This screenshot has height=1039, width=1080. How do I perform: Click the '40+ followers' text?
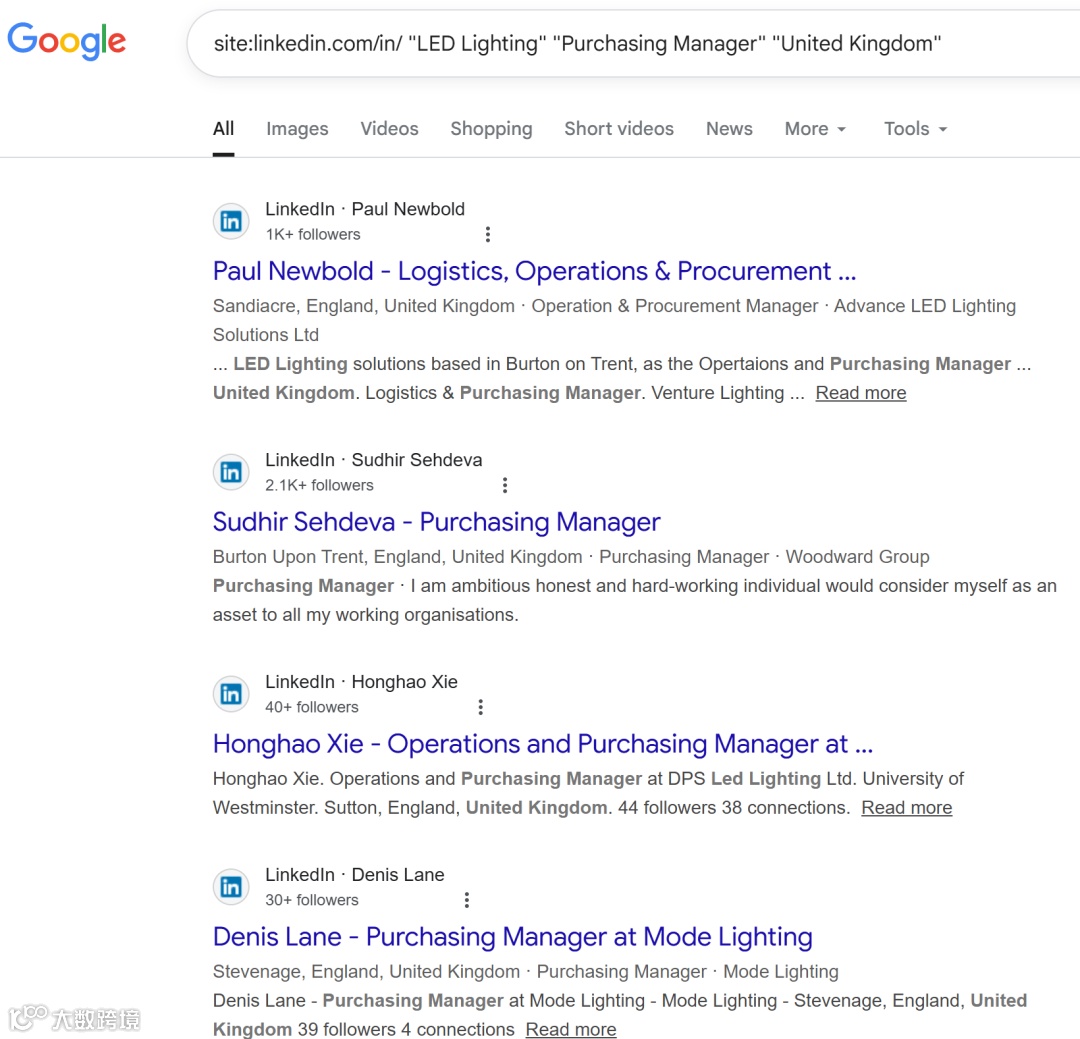312,707
